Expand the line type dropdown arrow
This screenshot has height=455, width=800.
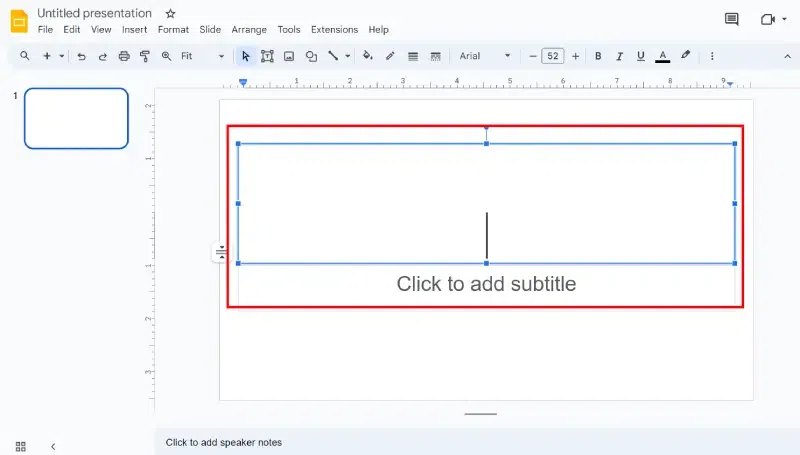(x=347, y=56)
